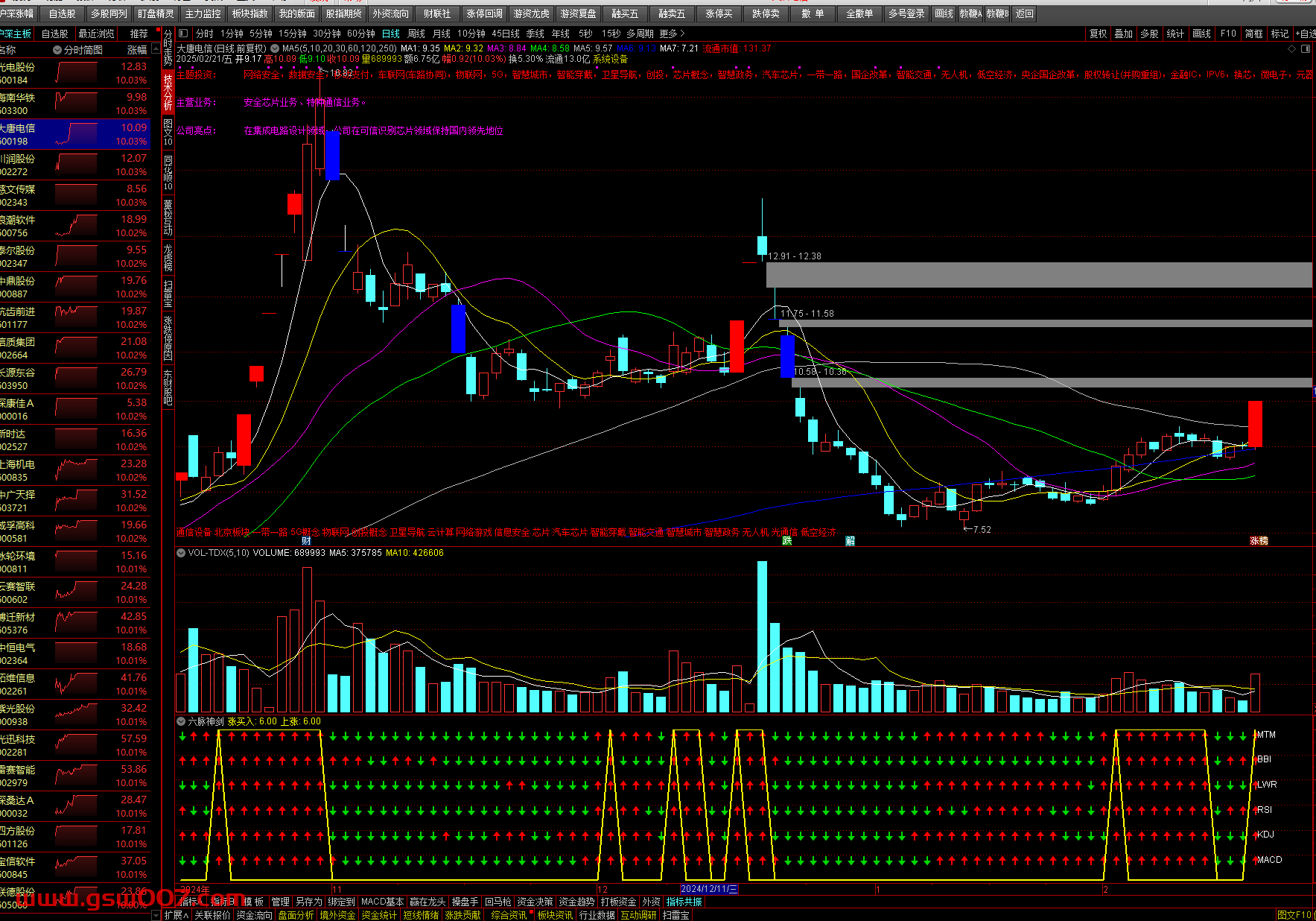The image size is (1316, 921).
Task: Click the 返回 button
Action: coord(1025,13)
